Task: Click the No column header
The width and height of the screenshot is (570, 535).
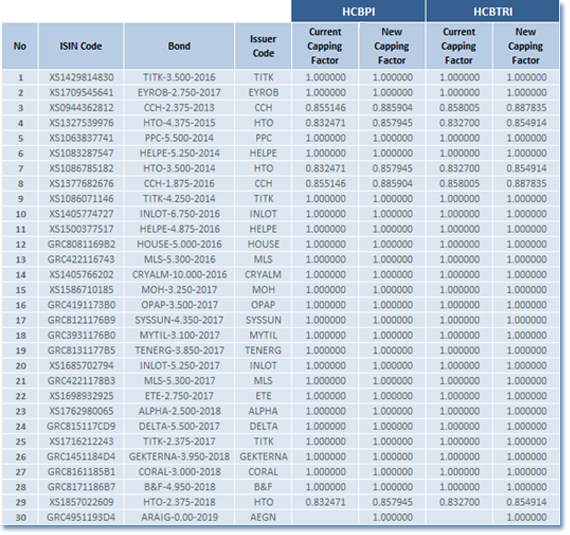Action: 20,46
